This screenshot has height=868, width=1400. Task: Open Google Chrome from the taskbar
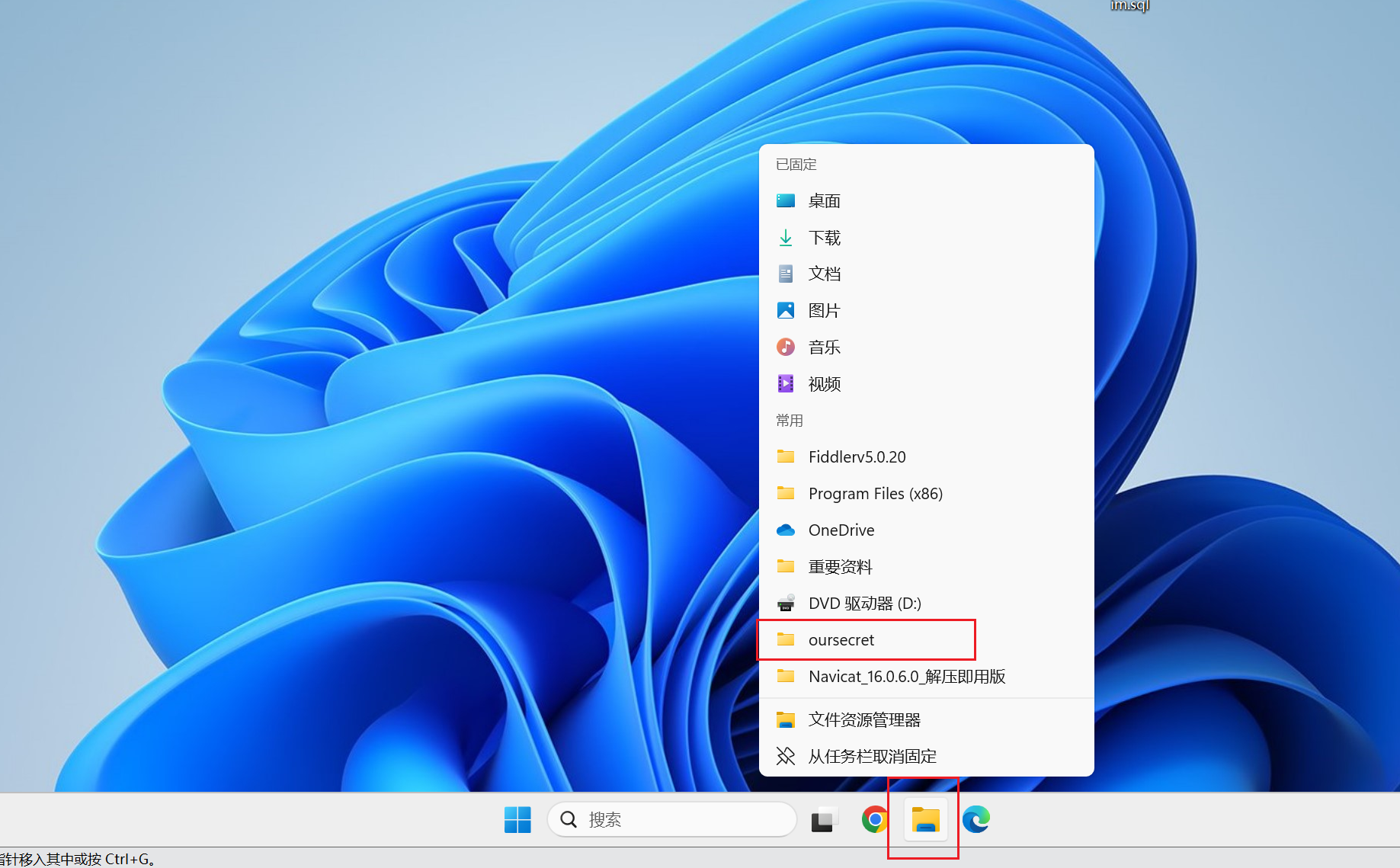tap(874, 820)
